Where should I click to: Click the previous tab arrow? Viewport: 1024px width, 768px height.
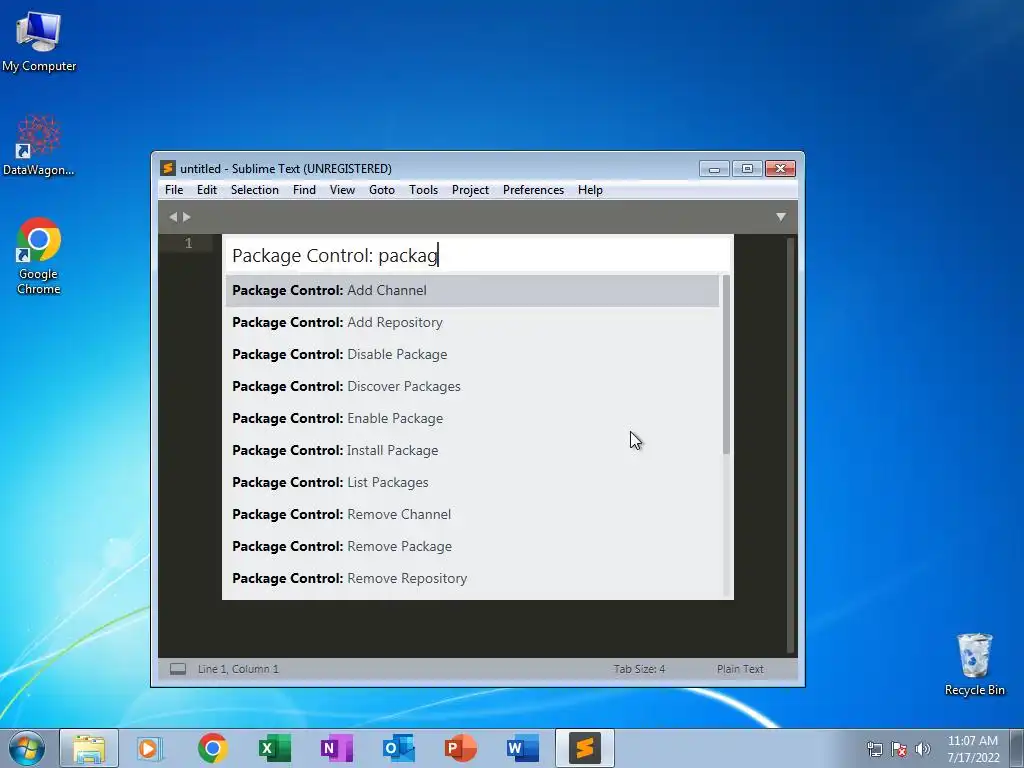pyautogui.click(x=172, y=217)
